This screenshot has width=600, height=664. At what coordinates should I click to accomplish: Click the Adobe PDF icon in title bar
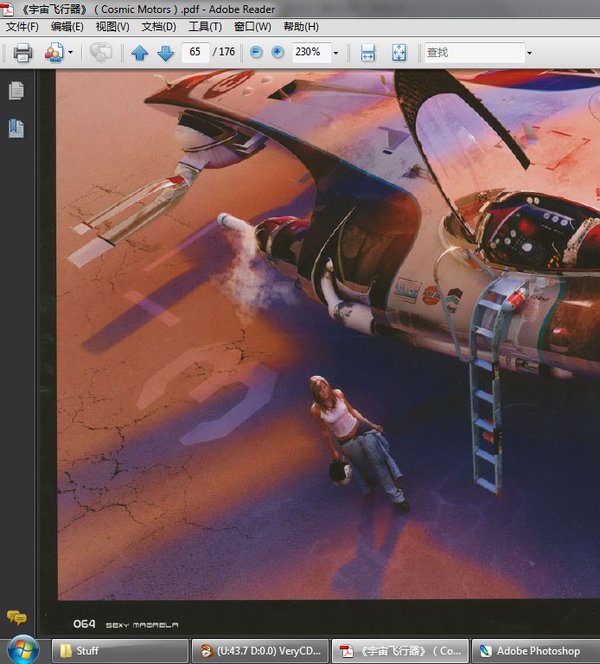tap(7, 8)
